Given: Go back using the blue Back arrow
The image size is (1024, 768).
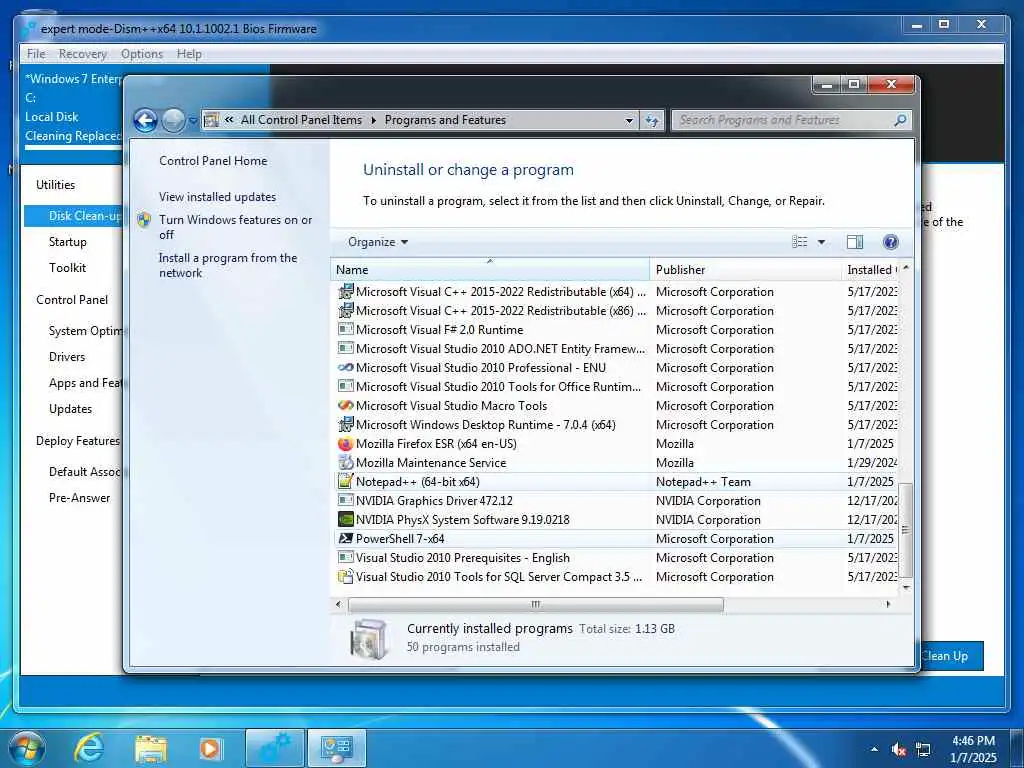Looking at the screenshot, I should coord(145,120).
